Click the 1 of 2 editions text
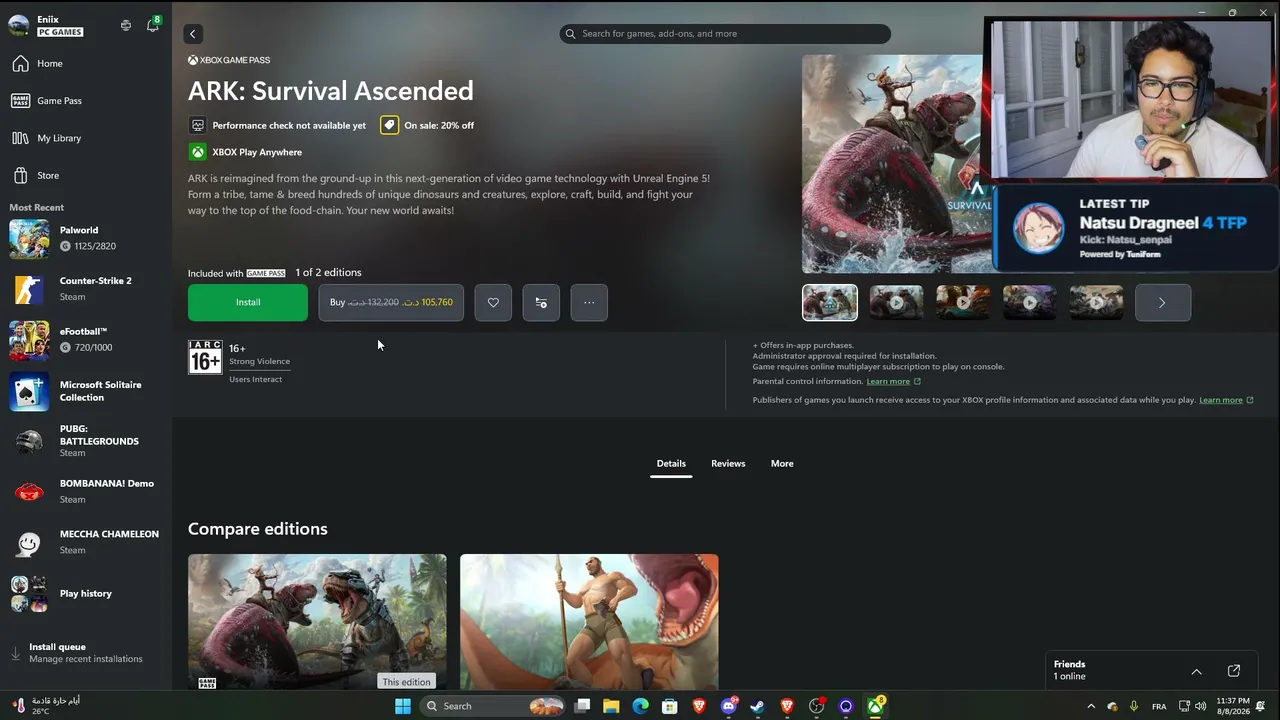Viewport: 1280px width, 720px height. tap(328, 273)
